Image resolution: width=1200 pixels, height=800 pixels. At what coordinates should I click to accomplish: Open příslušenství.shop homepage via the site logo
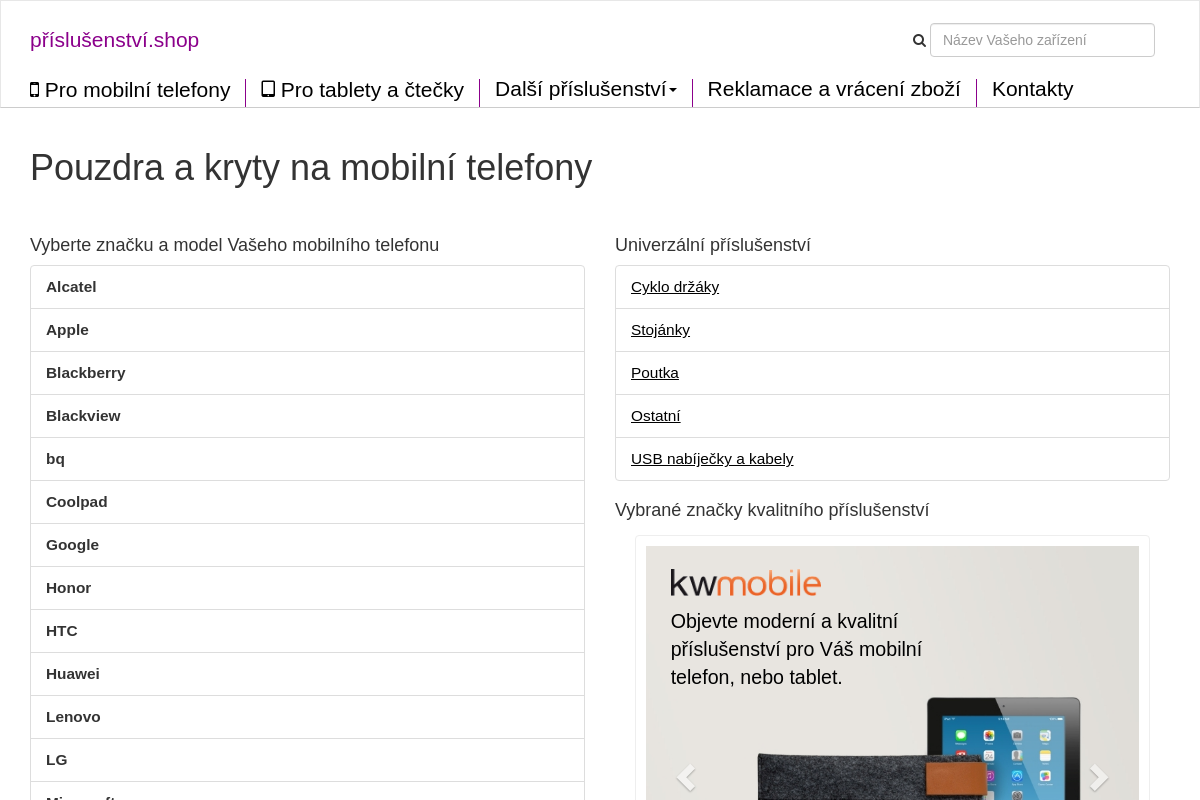coord(114,40)
